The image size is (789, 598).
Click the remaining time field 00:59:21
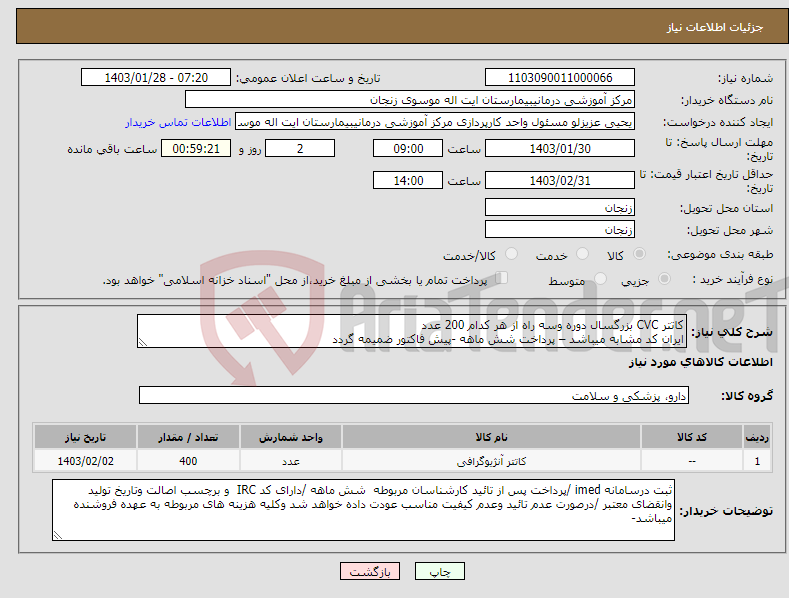click(x=196, y=148)
